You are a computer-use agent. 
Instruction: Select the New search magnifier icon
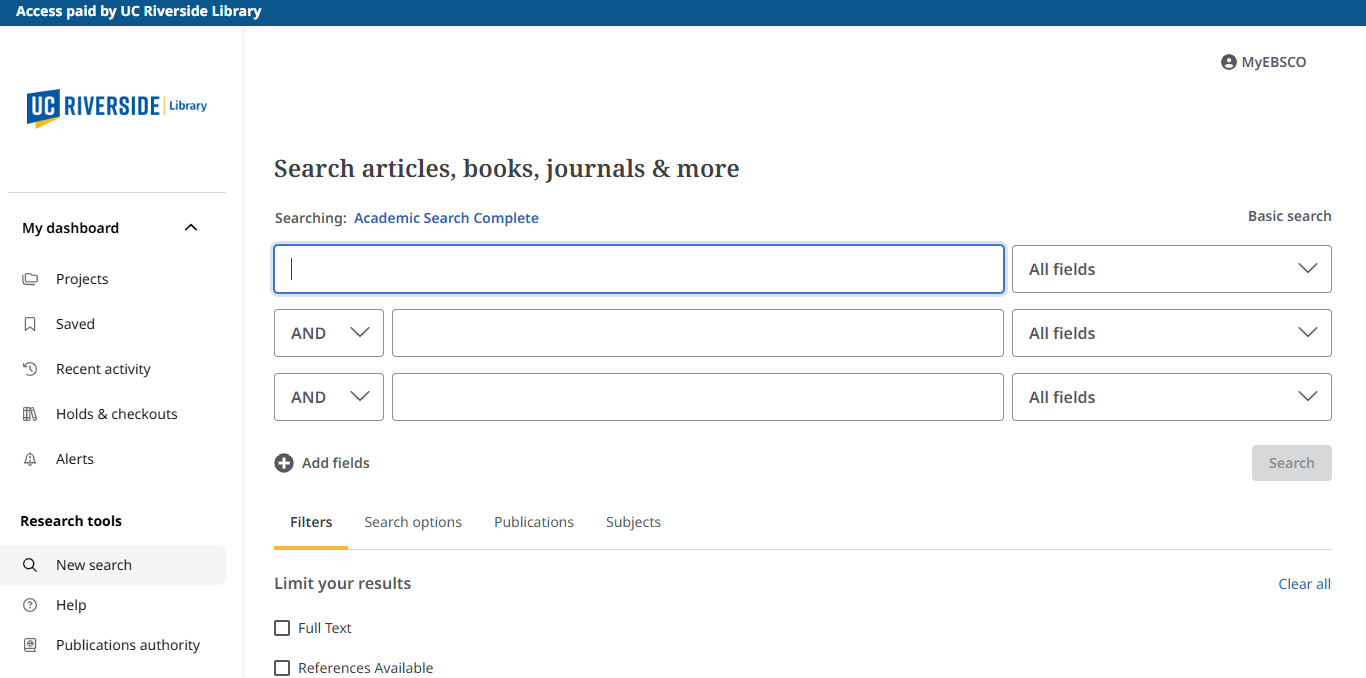click(x=30, y=564)
